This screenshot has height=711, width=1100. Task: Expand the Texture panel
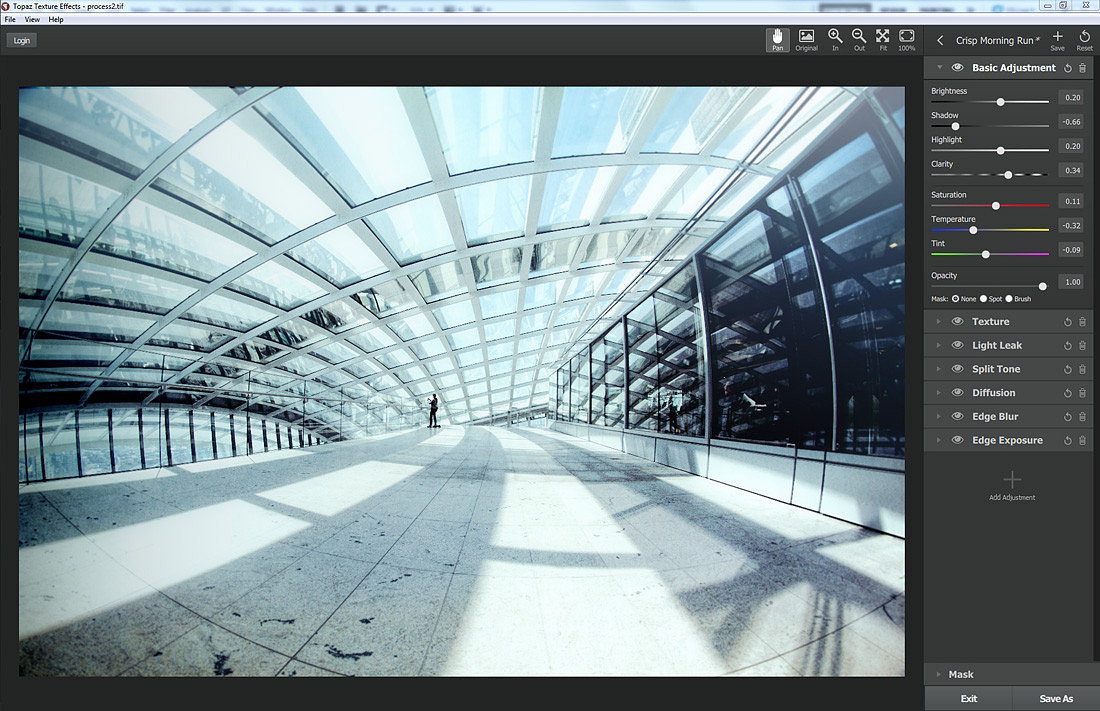pyautogui.click(x=939, y=321)
